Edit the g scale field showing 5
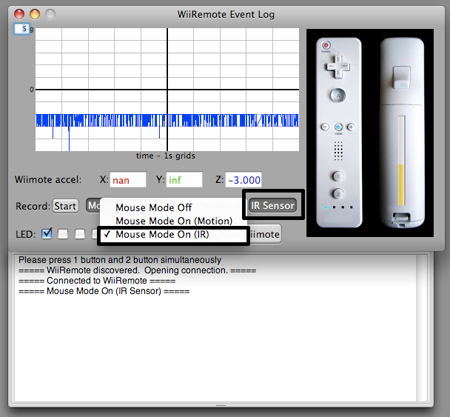450x417 pixels. coord(21,29)
